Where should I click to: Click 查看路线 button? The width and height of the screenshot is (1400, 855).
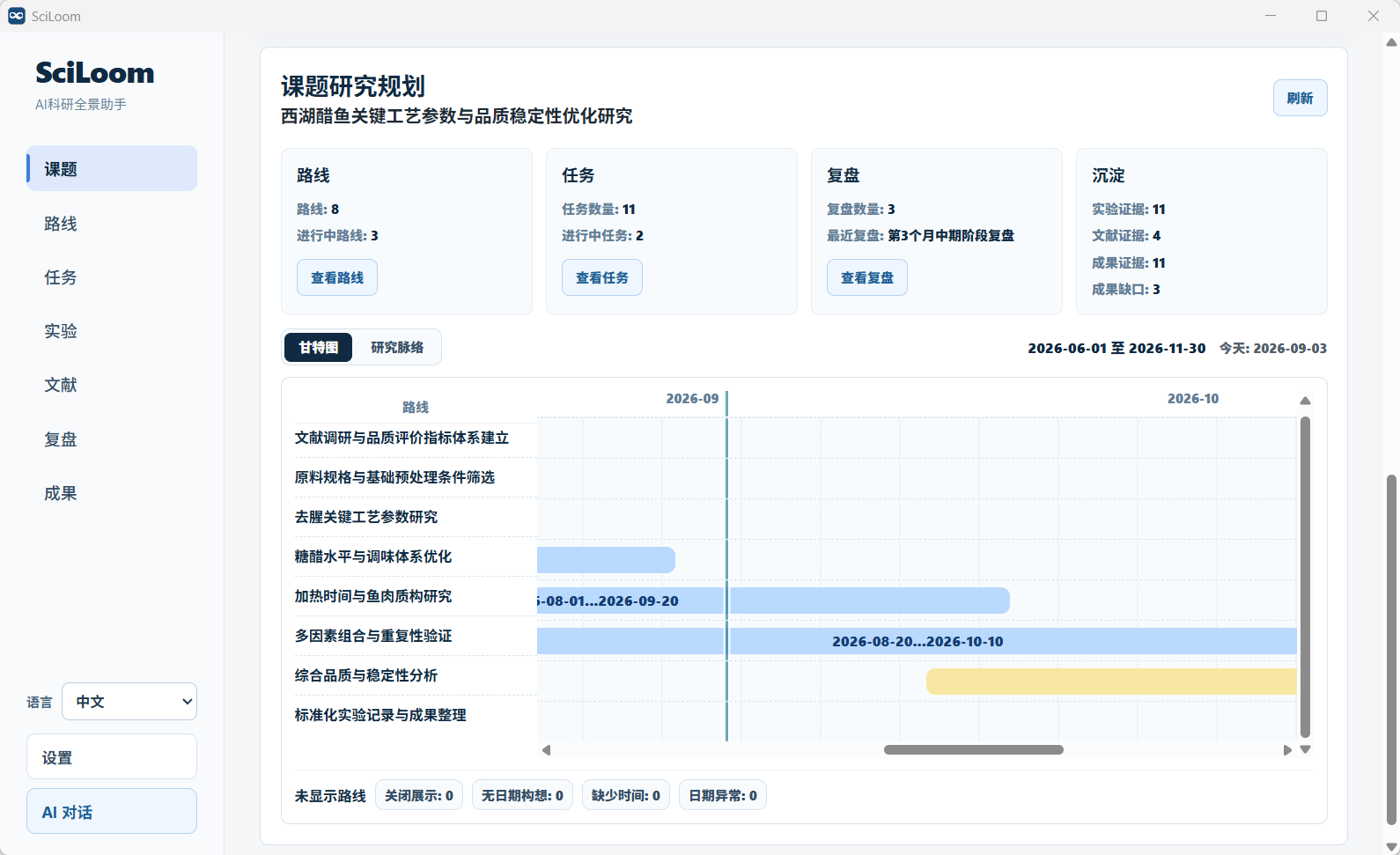[337, 277]
